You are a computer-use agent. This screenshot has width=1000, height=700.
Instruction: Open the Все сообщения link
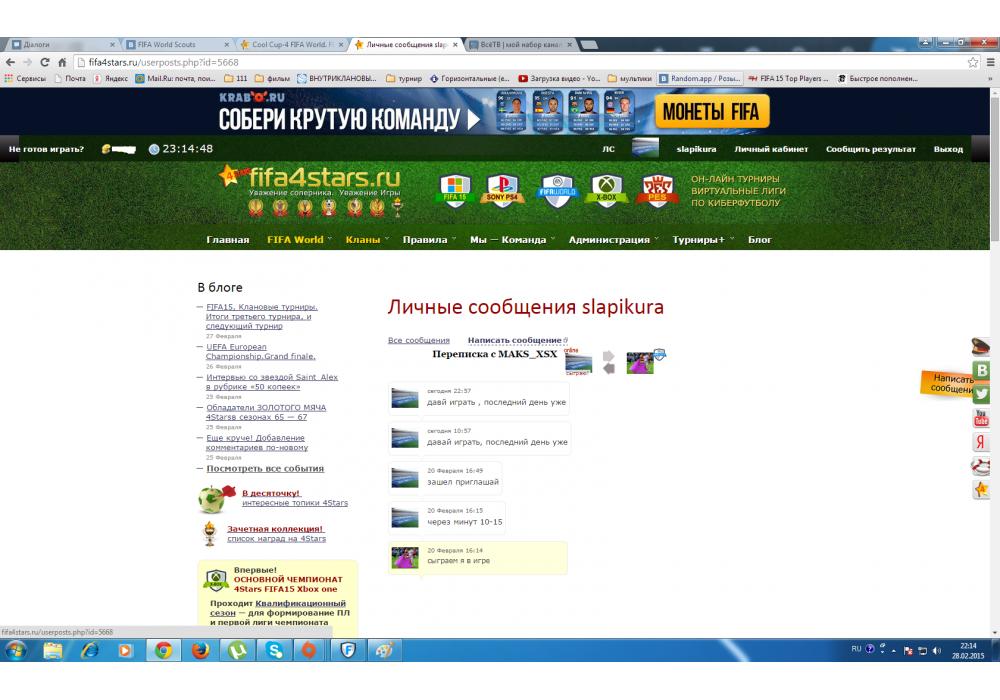click(418, 341)
